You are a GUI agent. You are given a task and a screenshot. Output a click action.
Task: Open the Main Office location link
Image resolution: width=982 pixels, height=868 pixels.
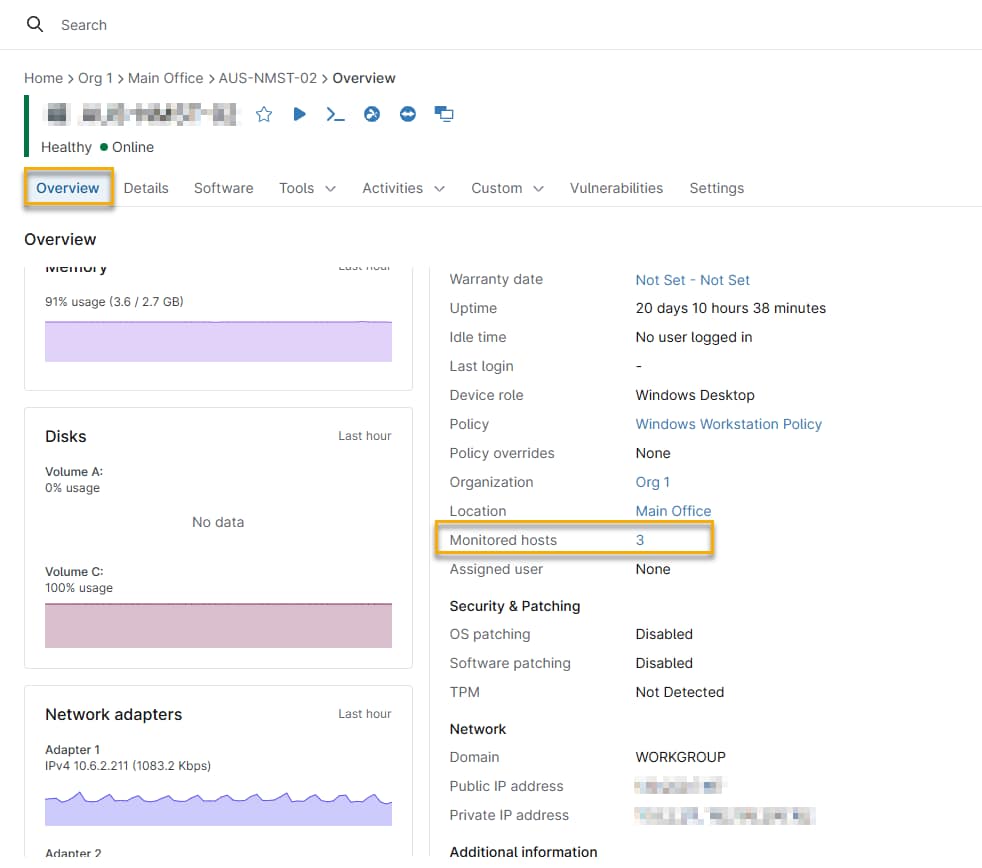point(673,511)
